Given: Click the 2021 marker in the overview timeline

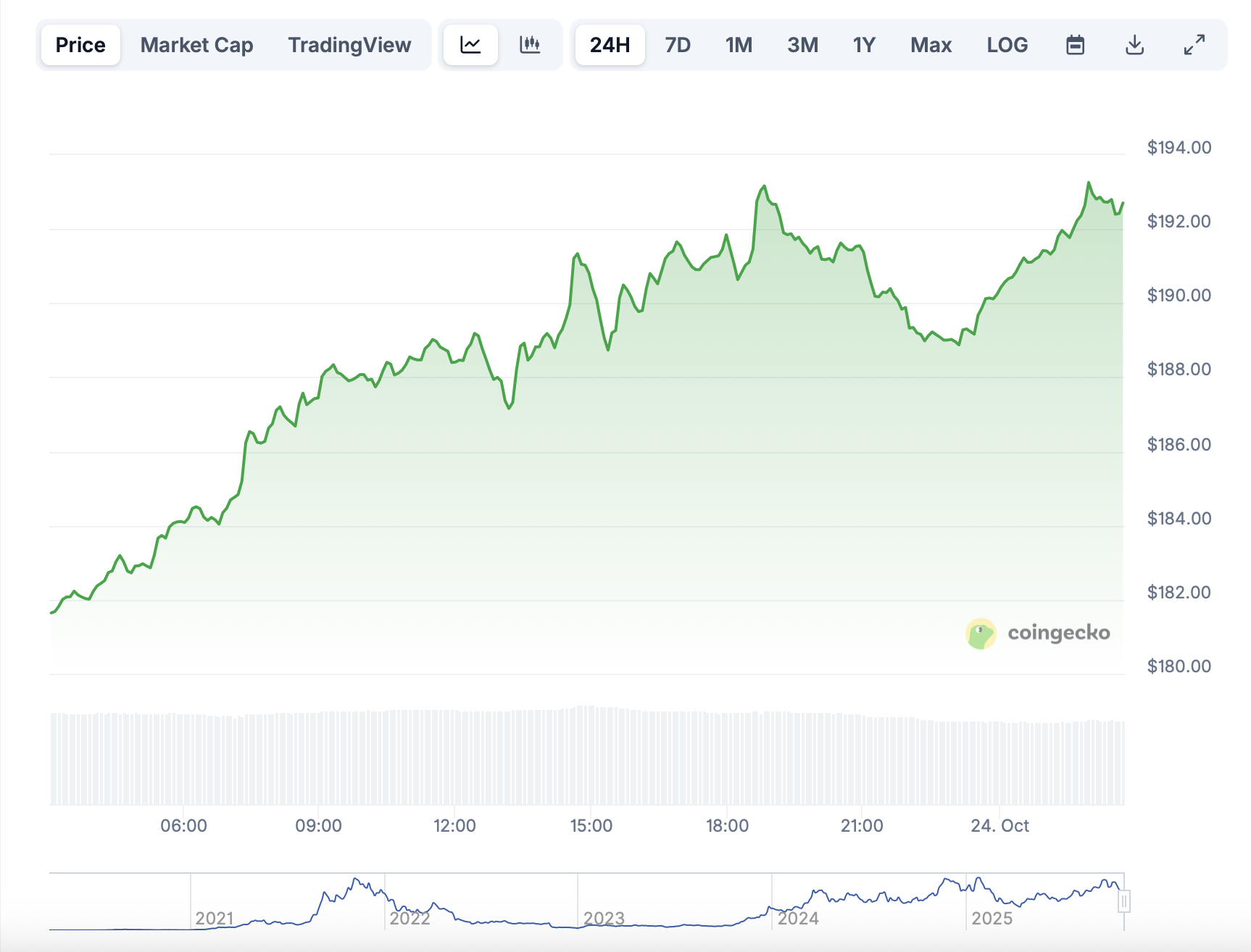Looking at the screenshot, I should pyautogui.click(x=215, y=918).
